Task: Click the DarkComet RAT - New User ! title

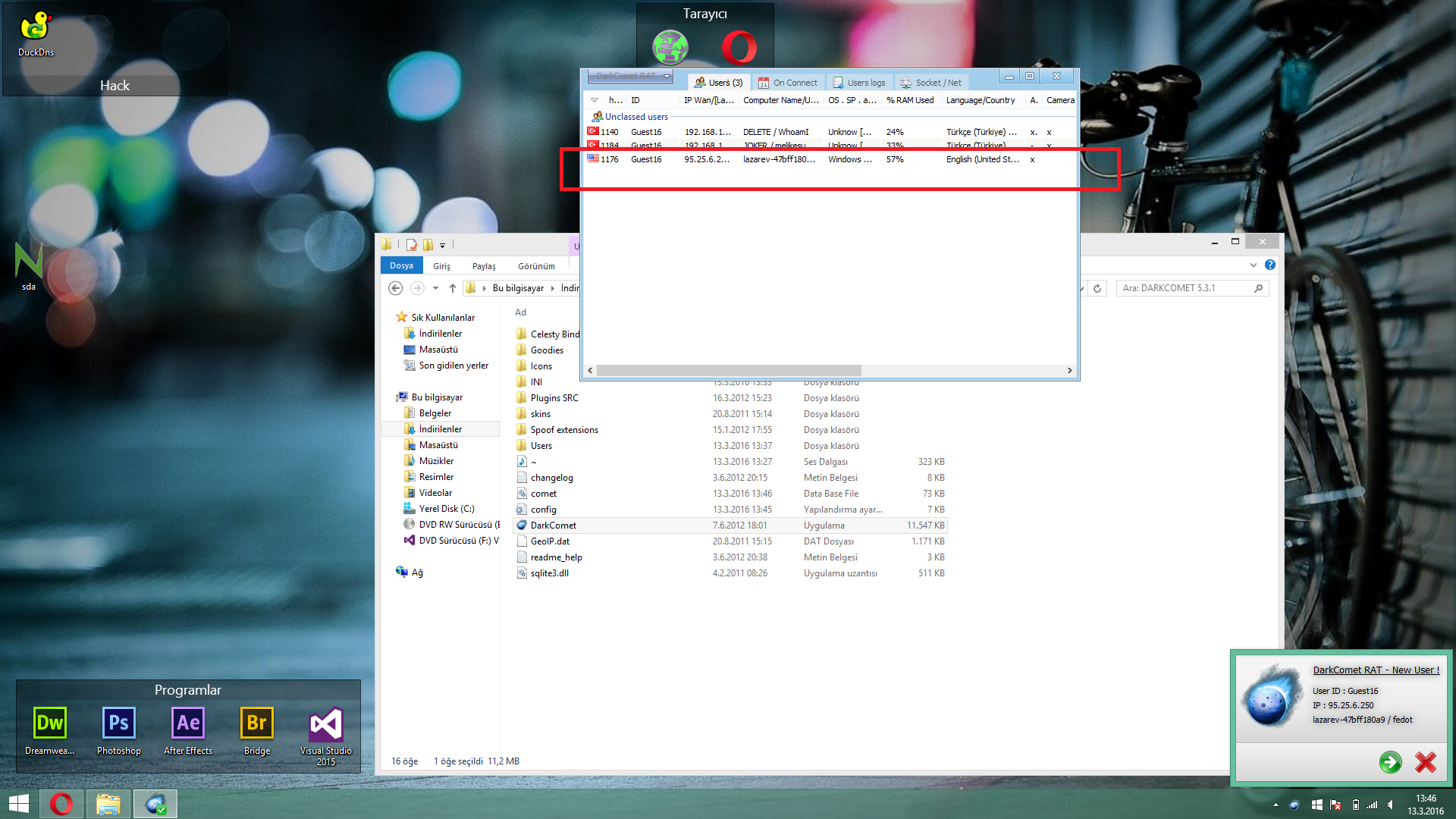Action: (x=1376, y=670)
